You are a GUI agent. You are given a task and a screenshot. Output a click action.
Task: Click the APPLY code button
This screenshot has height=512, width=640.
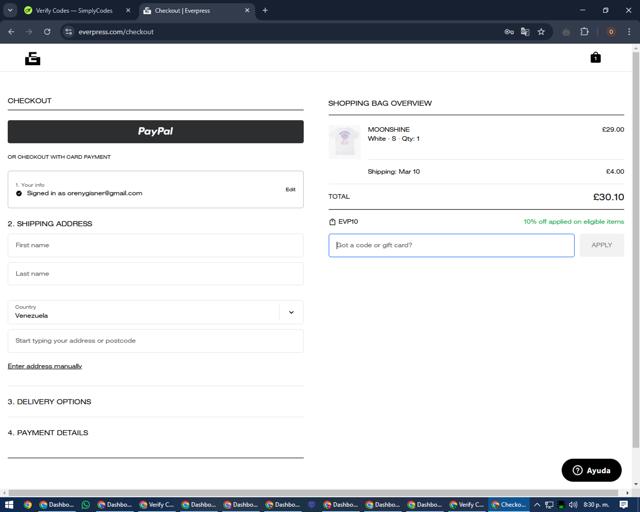coord(602,245)
